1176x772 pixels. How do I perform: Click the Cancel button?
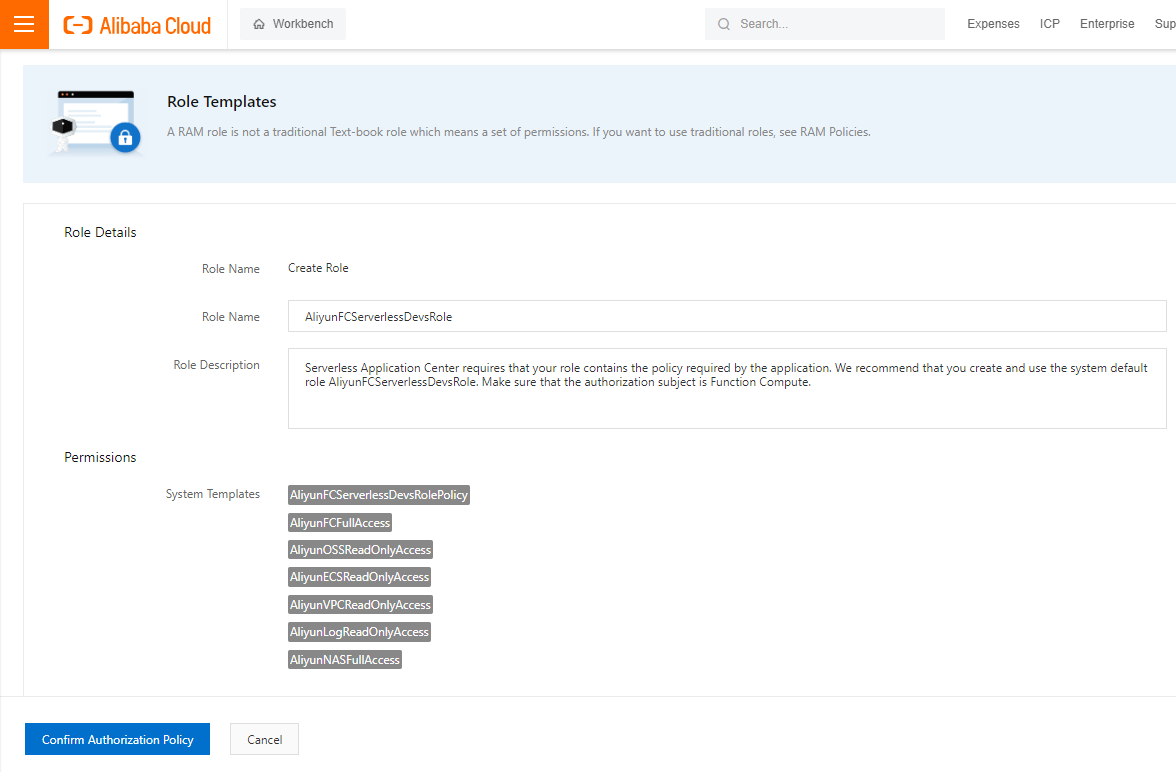click(264, 739)
